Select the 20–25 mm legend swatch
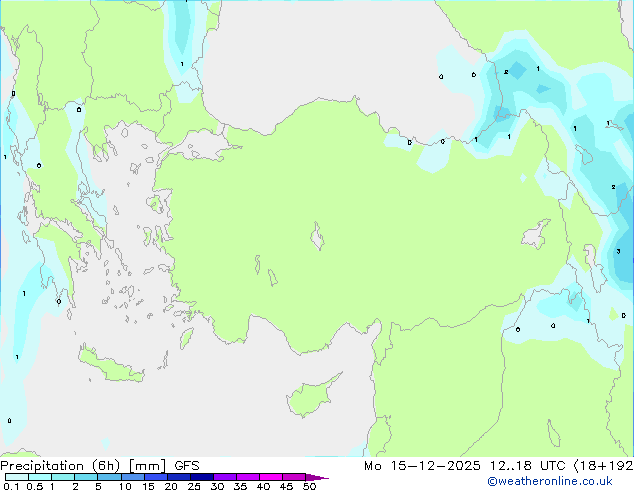634x490 pixels. tap(178, 477)
